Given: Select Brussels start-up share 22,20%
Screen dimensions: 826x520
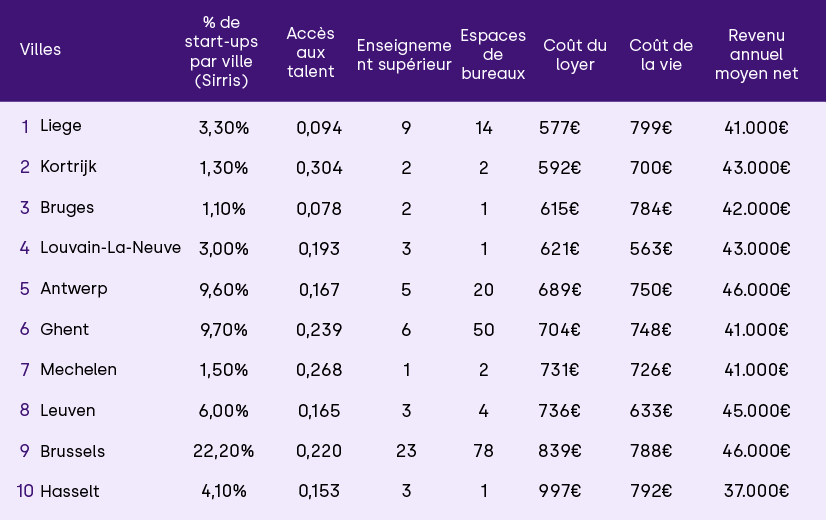Looking at the screenshot, I should (x=223, y=451).
